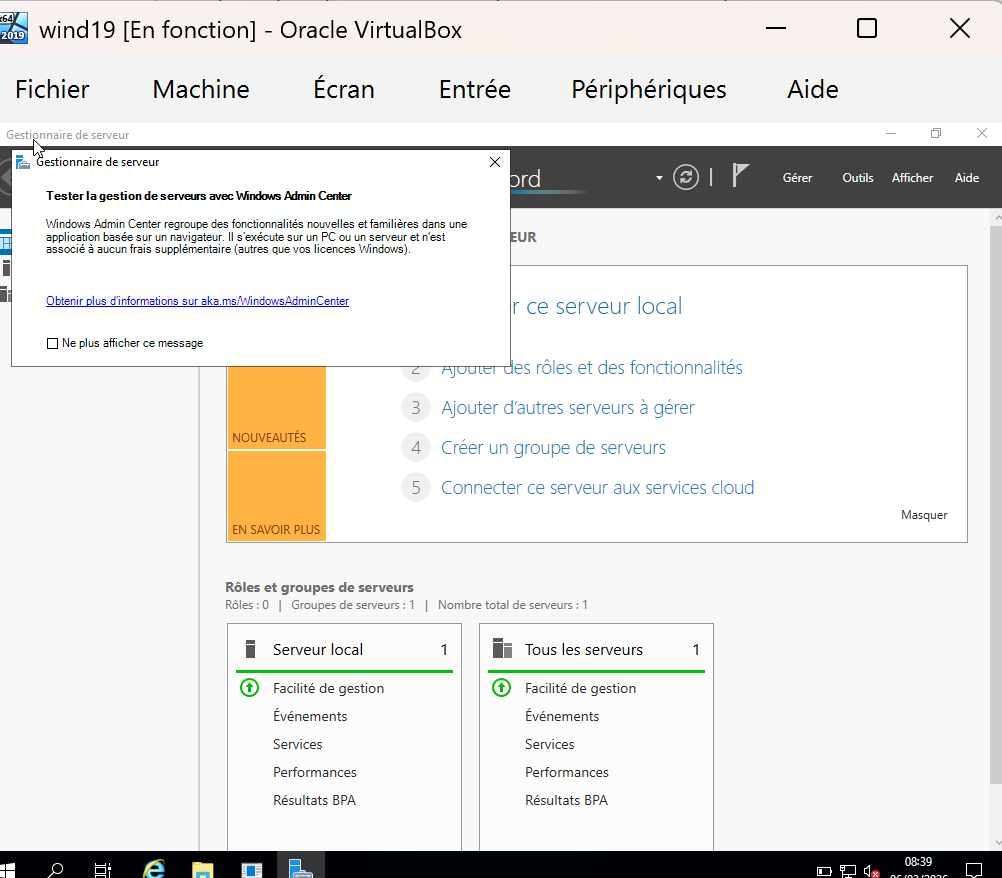Click Tous les serveurs servers icon
Image resolution: width=1002 pixels, height=878 pixels.
(x=502, y=649)
